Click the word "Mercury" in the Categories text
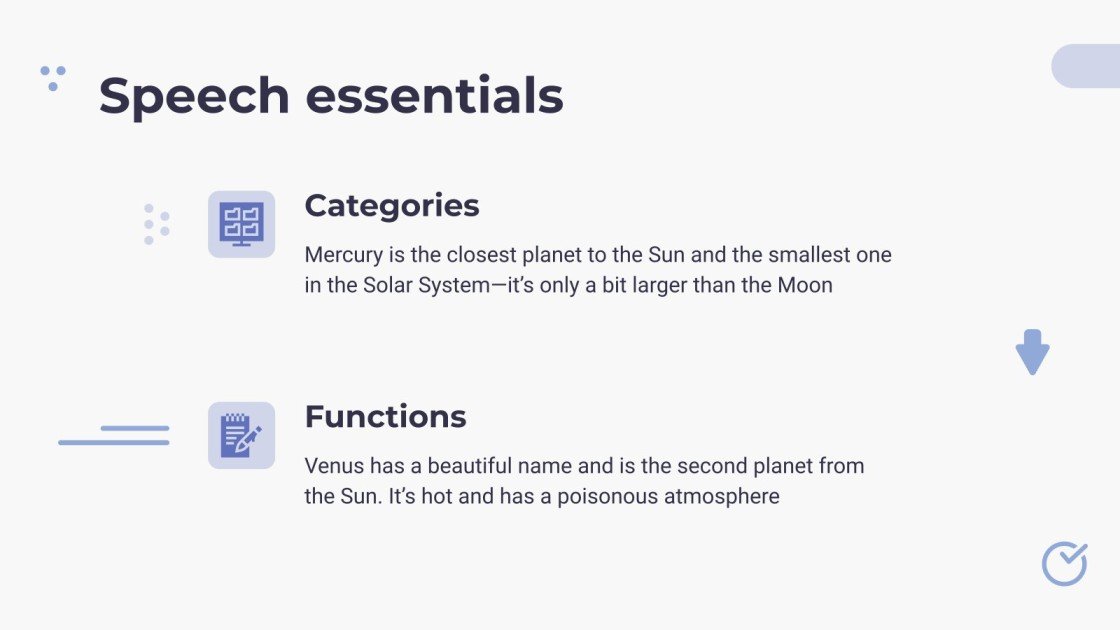 (343, 255)
